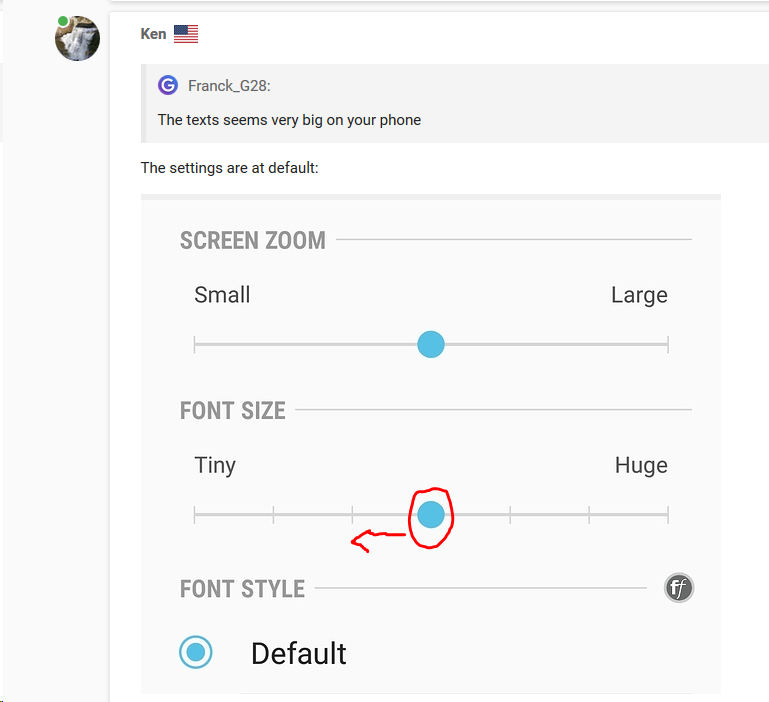This screenshot has width=769, height=702.
Task: Click the Default font style label
Action: (x=298, y=654)
